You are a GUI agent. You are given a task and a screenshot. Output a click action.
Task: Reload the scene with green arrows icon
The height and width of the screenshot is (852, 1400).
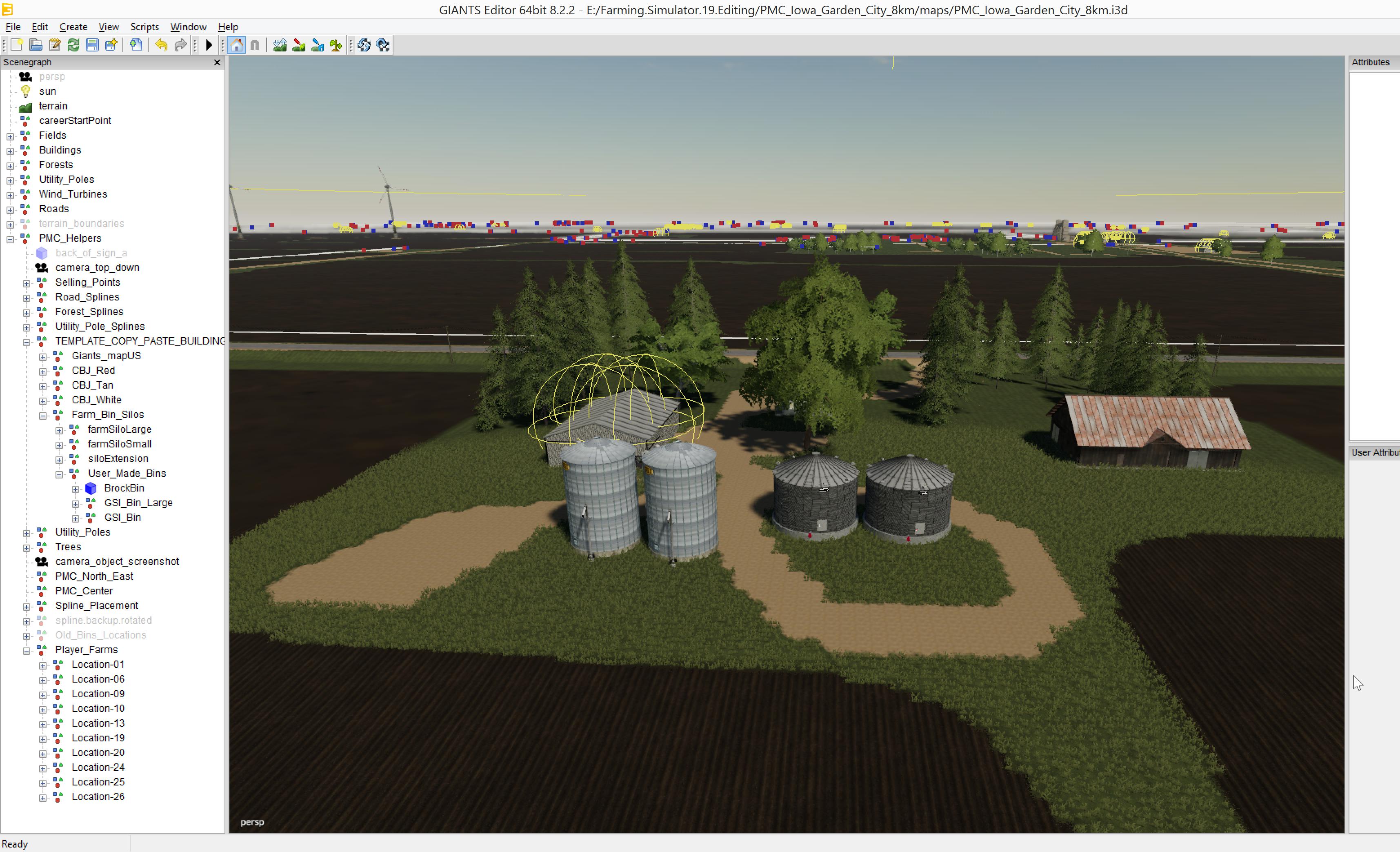73,45
